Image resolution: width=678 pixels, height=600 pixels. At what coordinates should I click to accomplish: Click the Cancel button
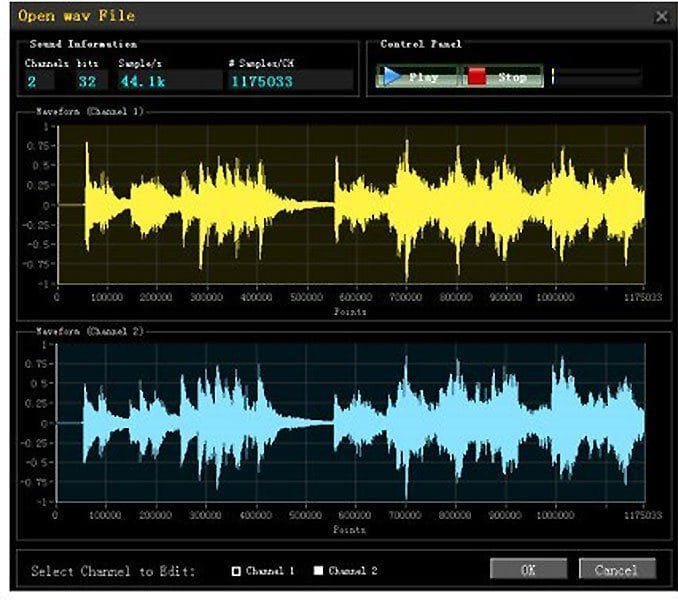[x=617, y=570]
